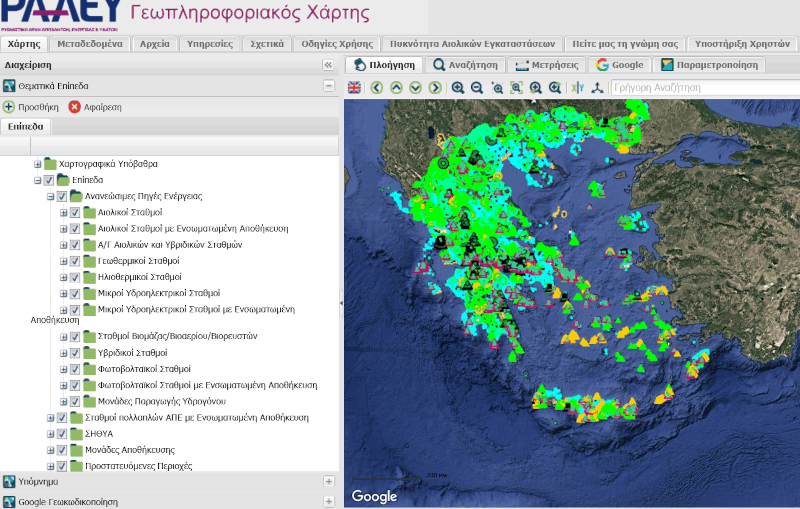Click the zoom in magnifier icon

(x=458, y=88)
